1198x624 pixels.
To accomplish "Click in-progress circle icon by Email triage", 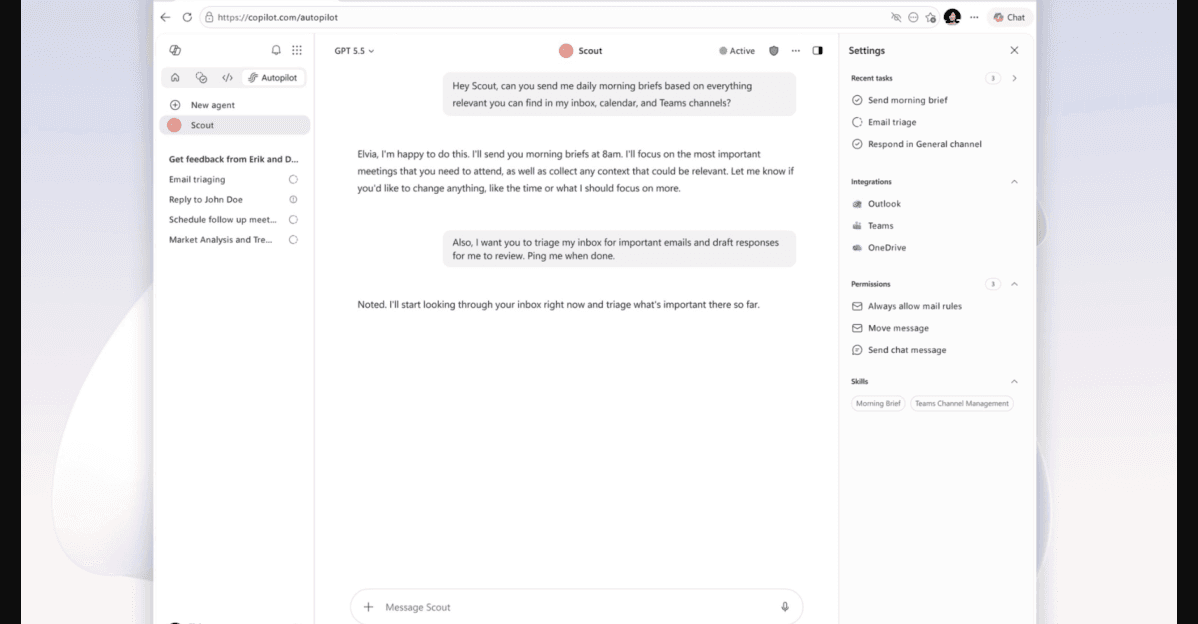I will [857, 122].
